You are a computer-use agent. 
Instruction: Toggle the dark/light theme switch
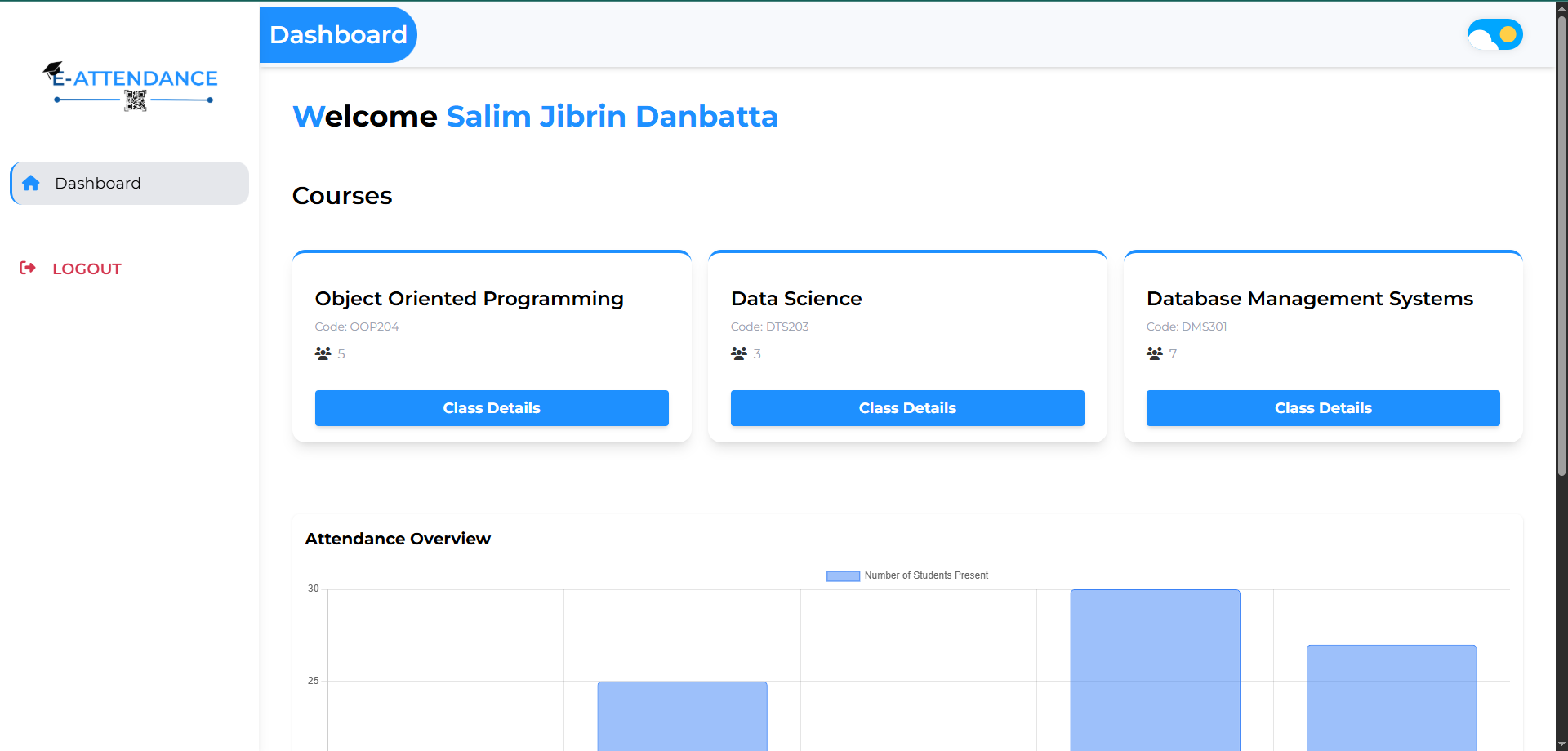pyautogui.click(x=1494, y=34)
